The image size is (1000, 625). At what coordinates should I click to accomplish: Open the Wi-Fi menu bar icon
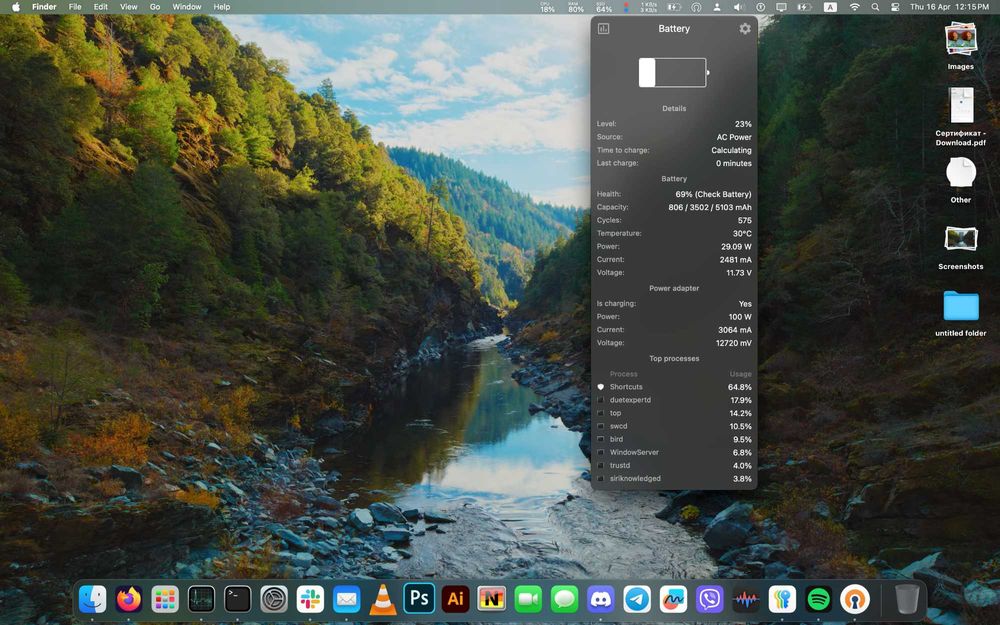pyautogui.click(x=855, y=7)
